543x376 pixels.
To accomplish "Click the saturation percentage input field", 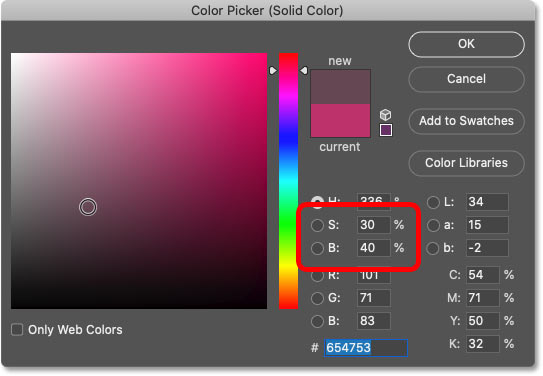I will (373, 225).
